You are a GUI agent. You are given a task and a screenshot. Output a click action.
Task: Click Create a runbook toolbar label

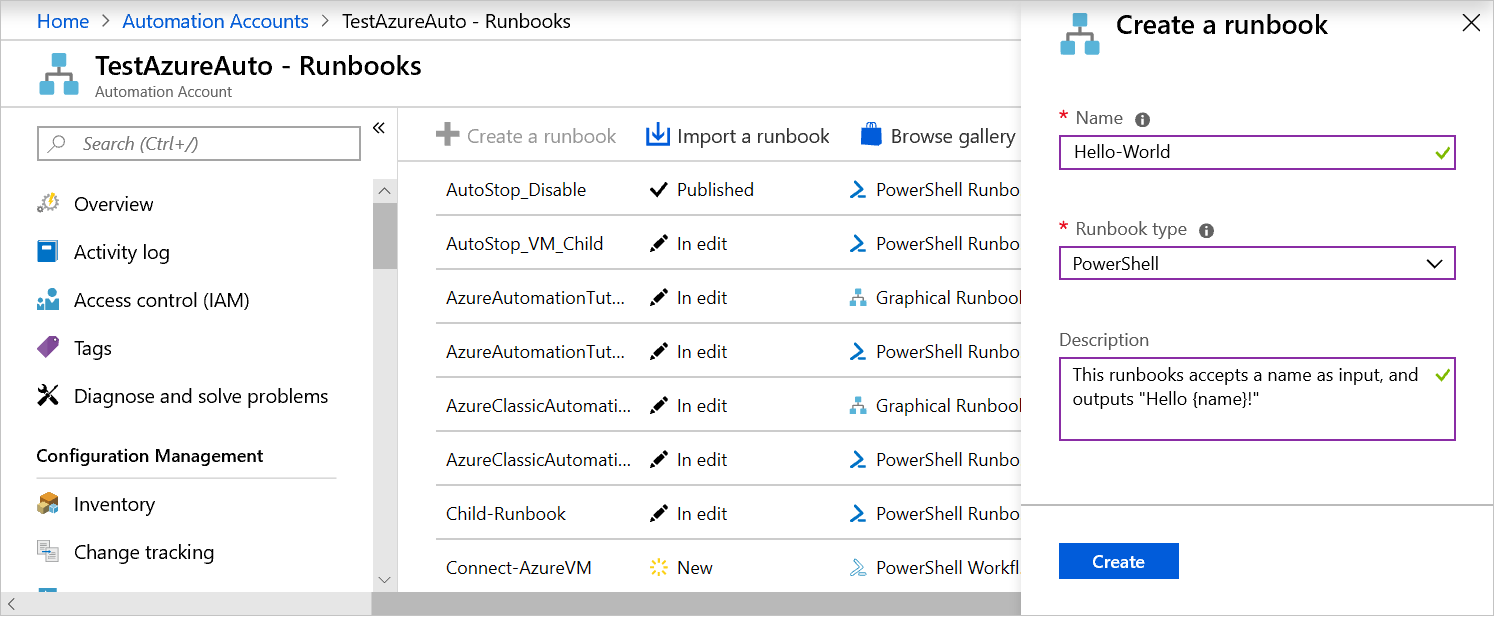tap(542, 136)
